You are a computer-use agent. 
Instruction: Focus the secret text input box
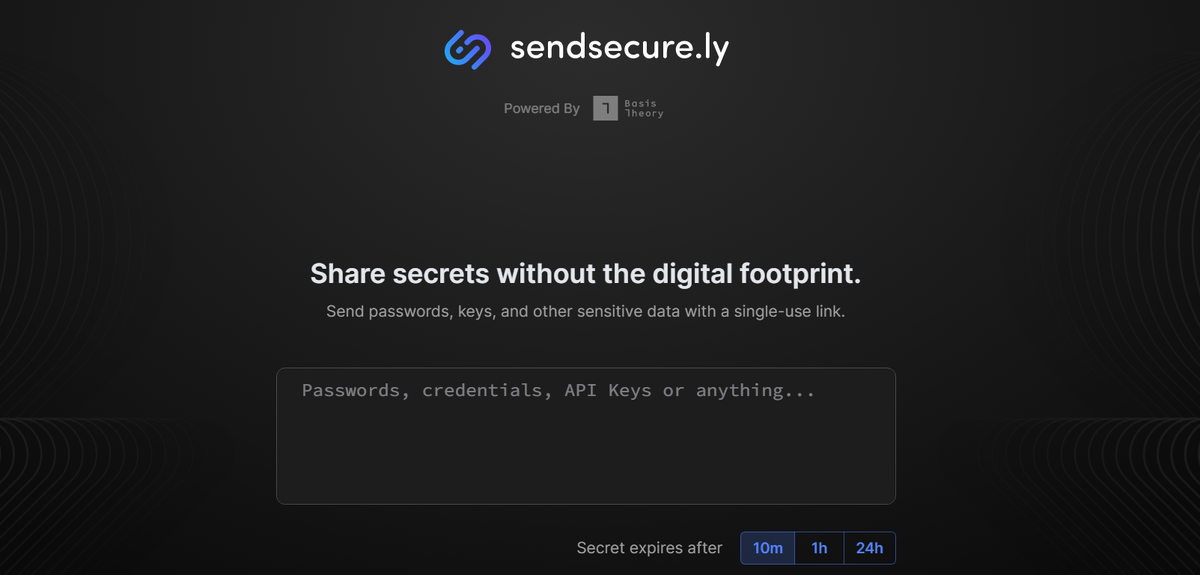click(586, 436)
